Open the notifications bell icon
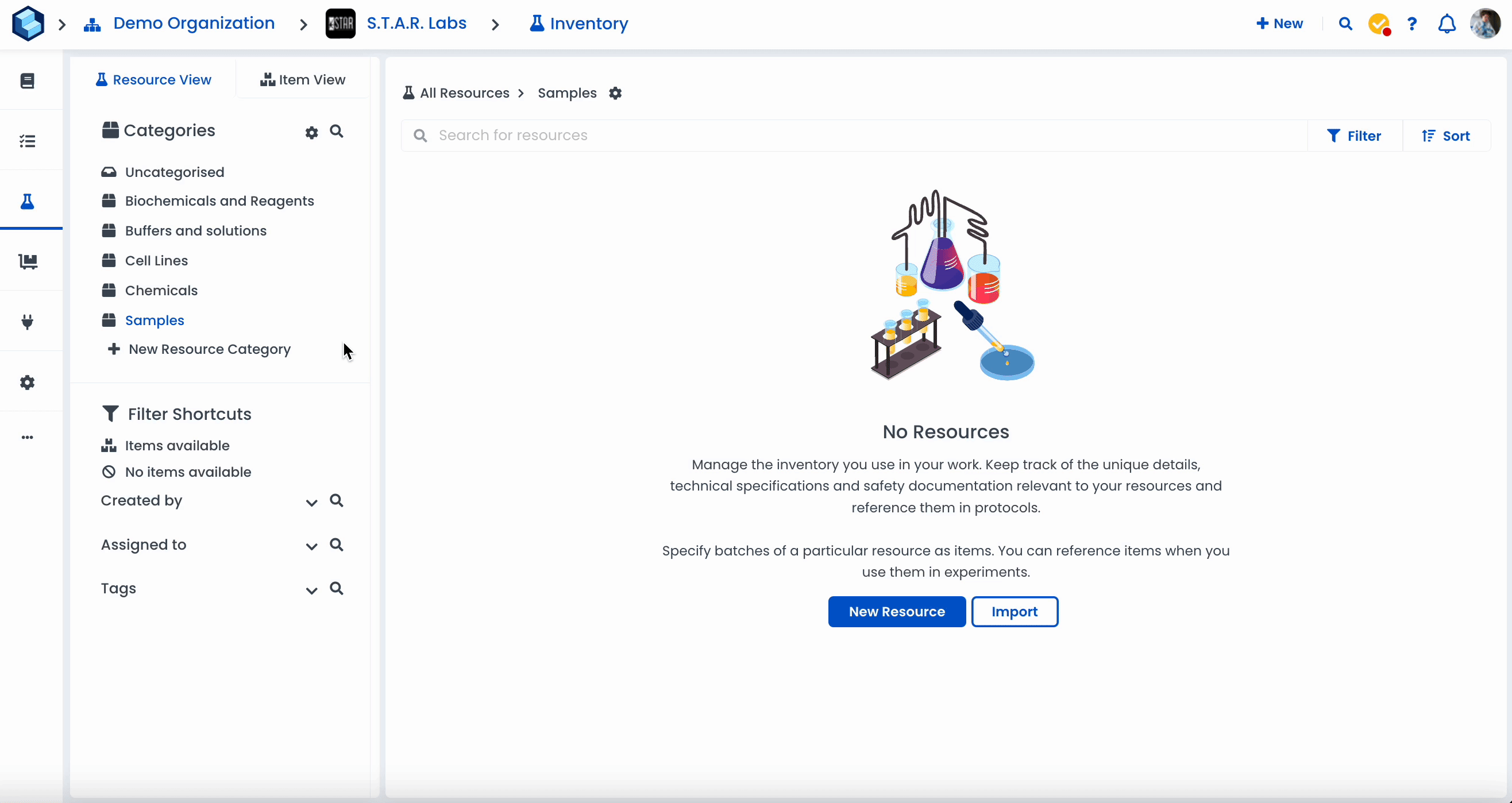 1447,24
